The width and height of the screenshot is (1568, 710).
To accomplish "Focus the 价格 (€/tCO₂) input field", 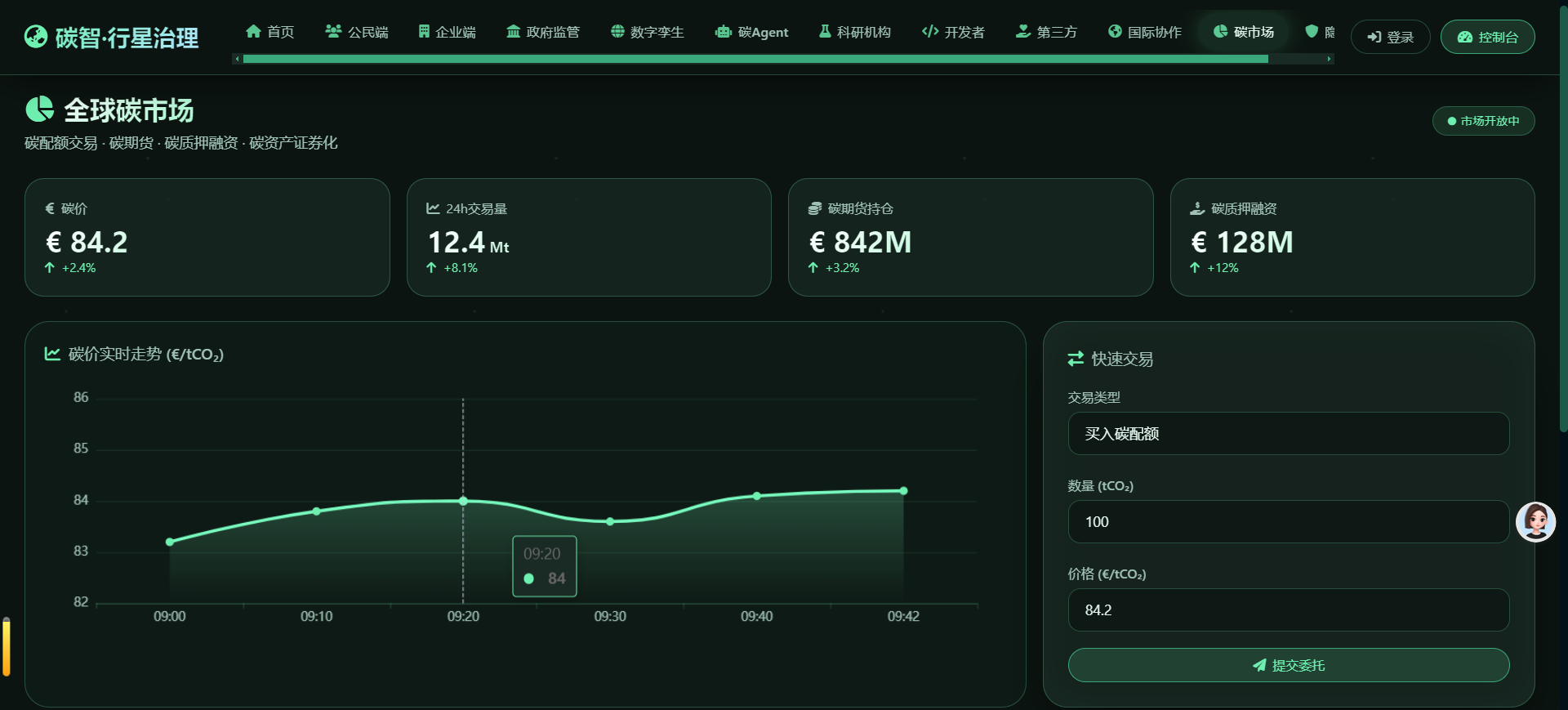I will [1288, 610].
